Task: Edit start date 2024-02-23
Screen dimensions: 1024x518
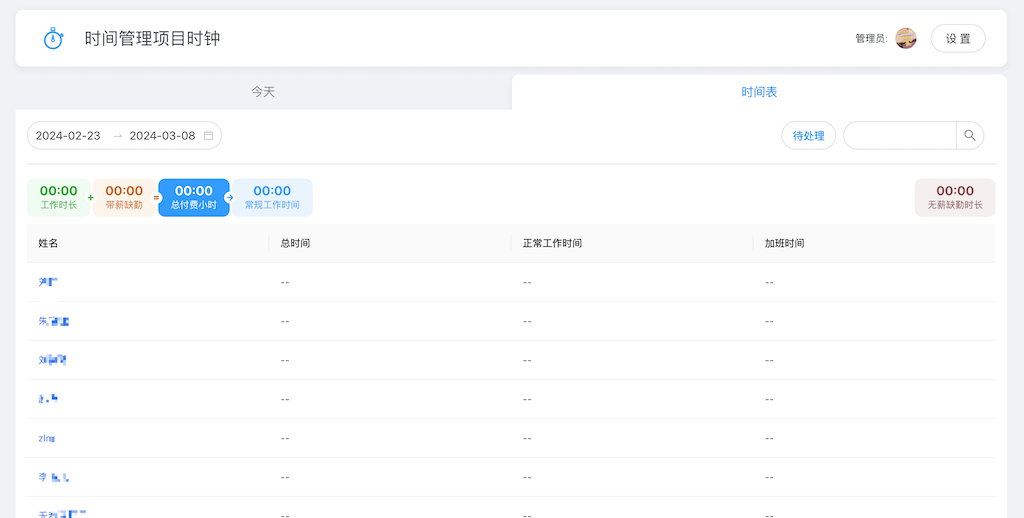Action: [68, 136]
